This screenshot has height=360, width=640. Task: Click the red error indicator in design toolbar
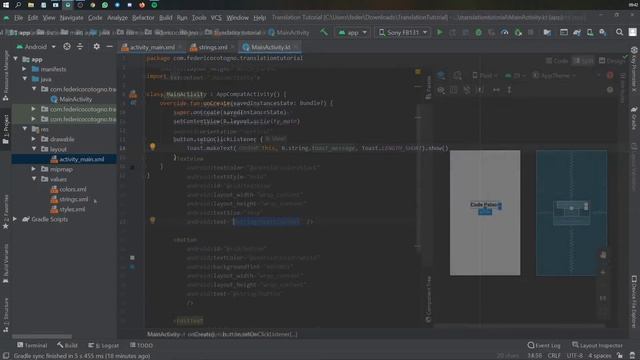(610, 76)
